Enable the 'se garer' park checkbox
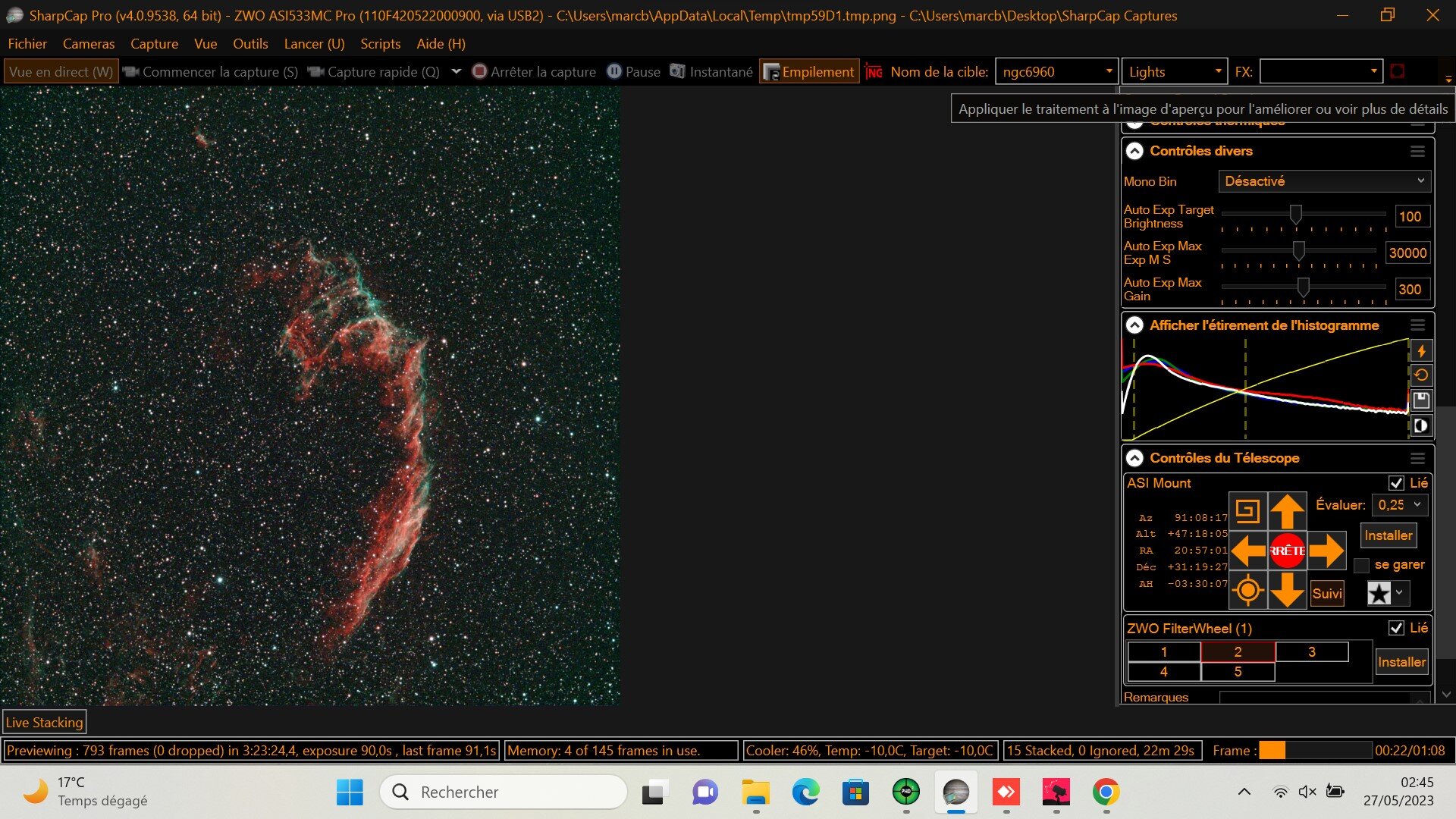The width and height of the screenshot is (1456, 819). click(x=1362, y=566)
